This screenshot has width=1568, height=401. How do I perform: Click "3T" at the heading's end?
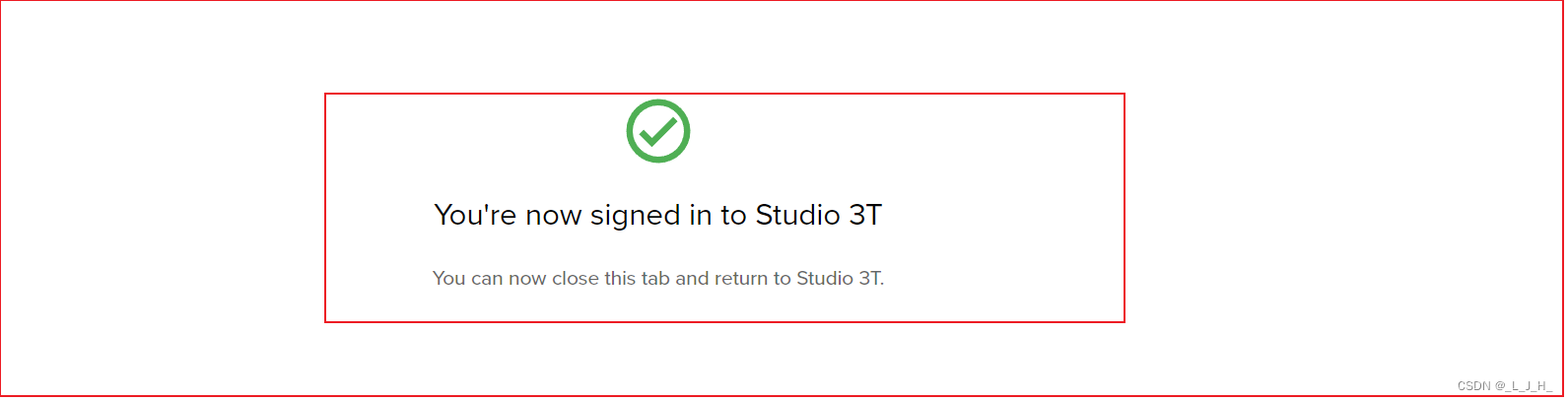point(864,216)
